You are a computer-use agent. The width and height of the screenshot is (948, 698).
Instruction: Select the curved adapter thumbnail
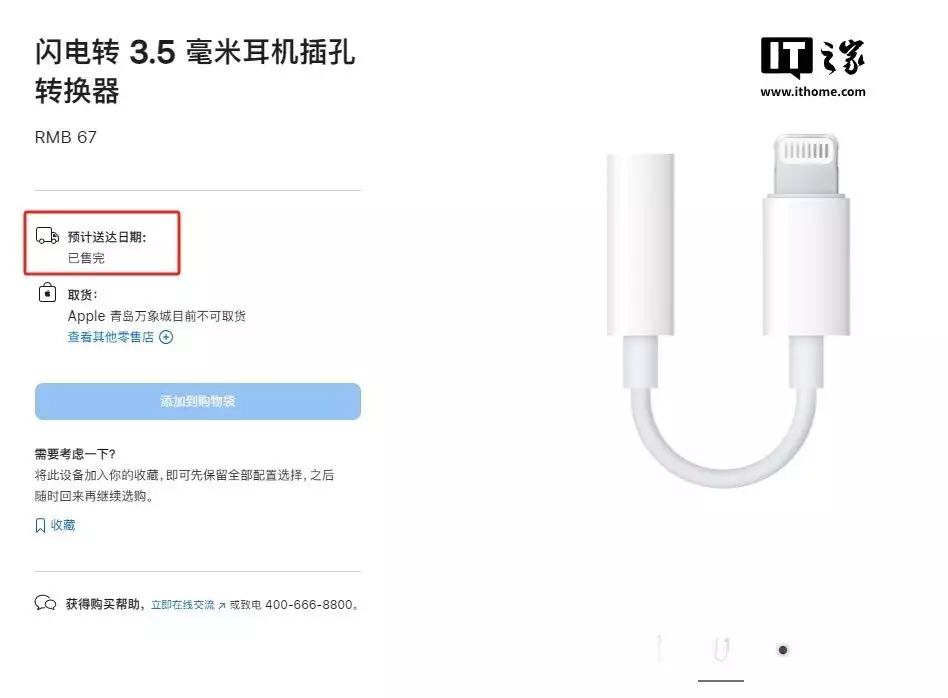click(x=721, y=649)
